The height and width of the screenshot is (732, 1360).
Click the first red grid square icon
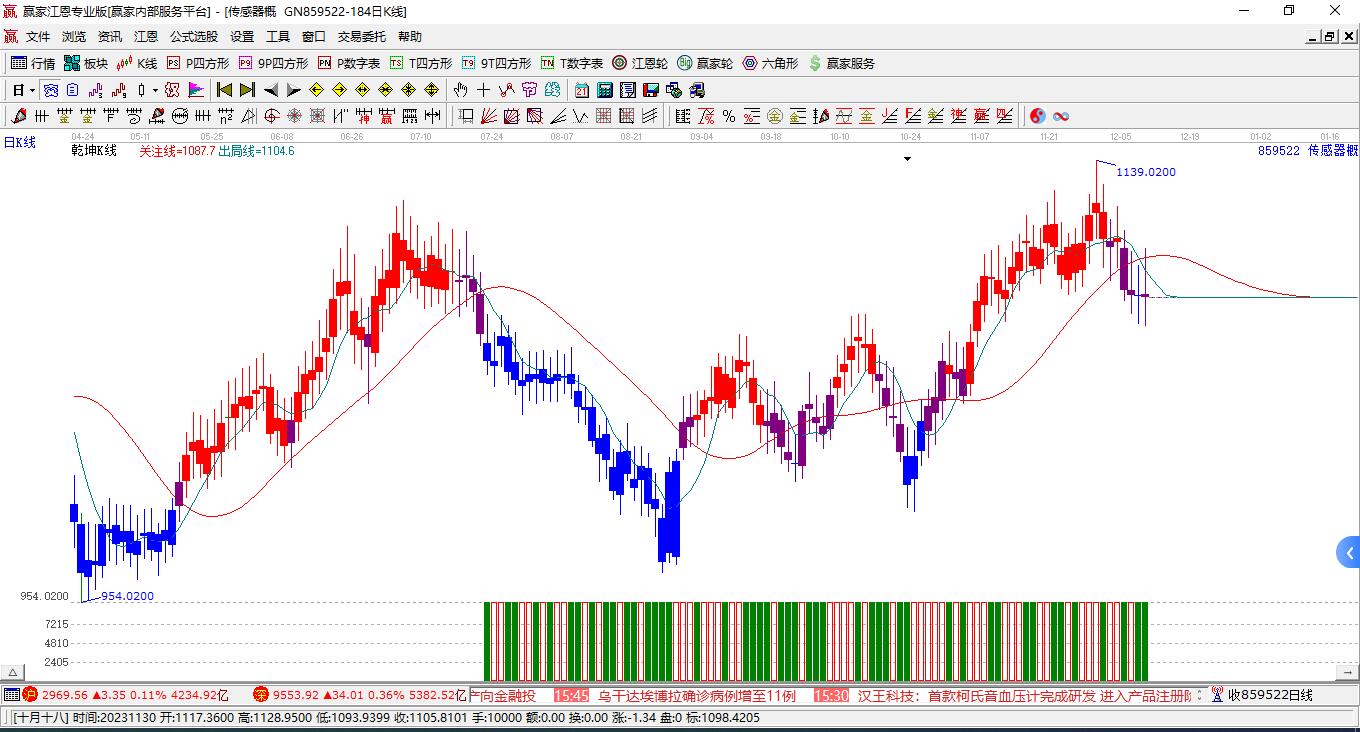pos(603,116)
